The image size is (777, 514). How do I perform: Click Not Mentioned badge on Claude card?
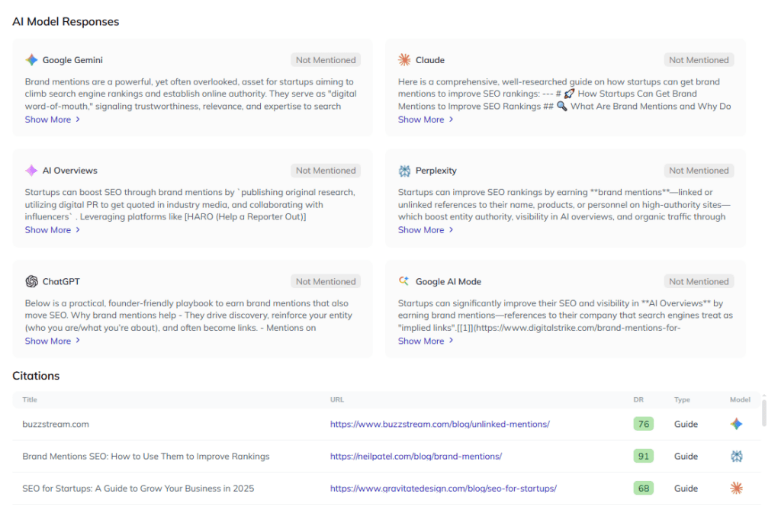click(x=699, y=60)
